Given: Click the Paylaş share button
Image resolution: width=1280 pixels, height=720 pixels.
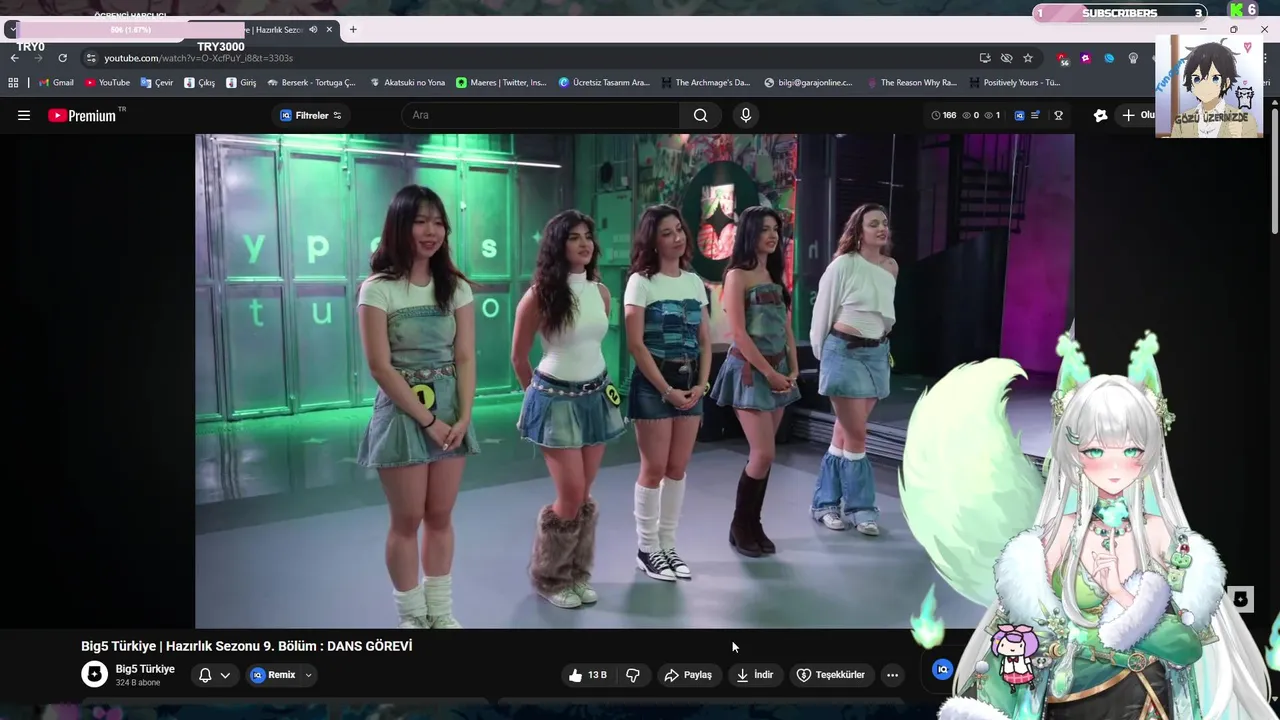Looking at the screenshot, I should pyautogui.click(x=689, y=675).
